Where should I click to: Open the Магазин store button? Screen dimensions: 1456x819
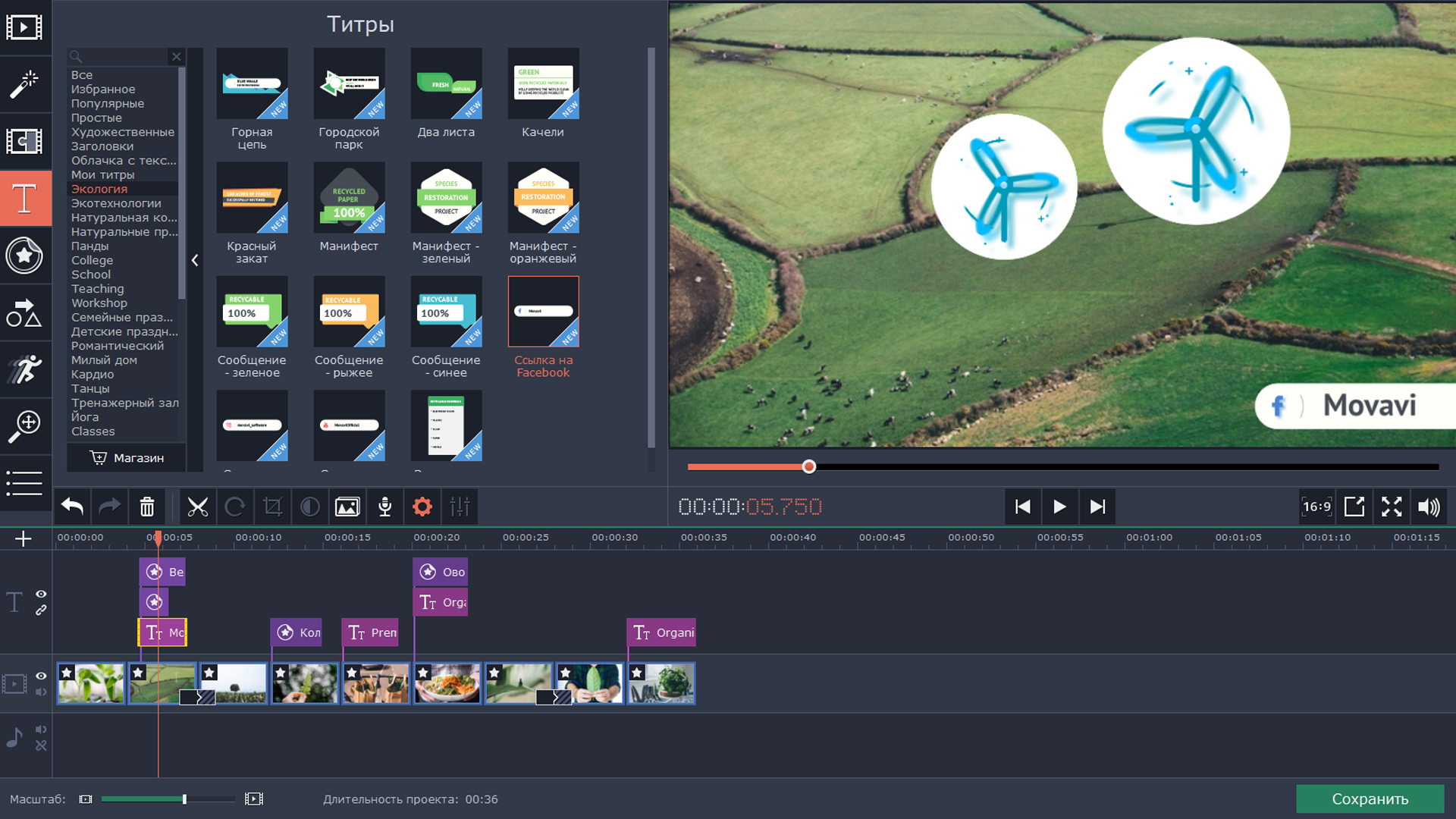pos(127,458)
